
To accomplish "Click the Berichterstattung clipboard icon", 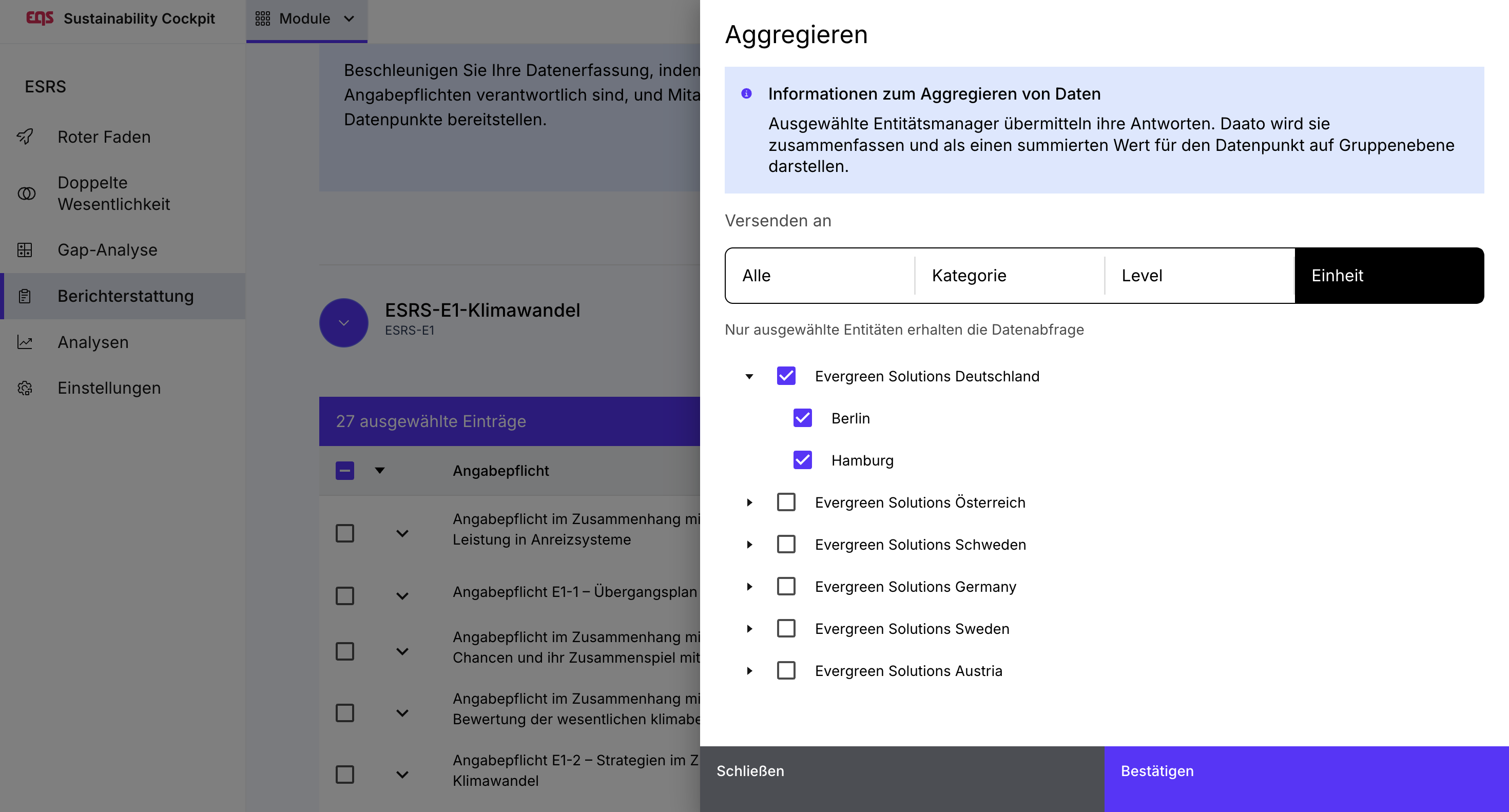I will click(25, 297).
